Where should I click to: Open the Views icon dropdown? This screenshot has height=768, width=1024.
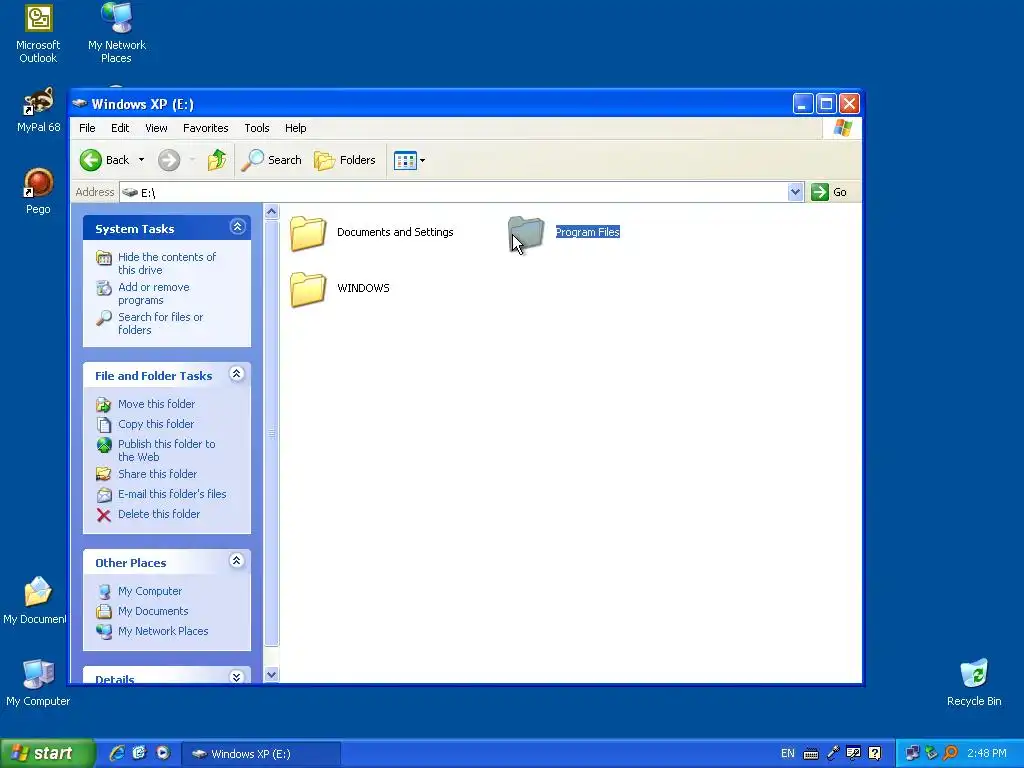409,160
